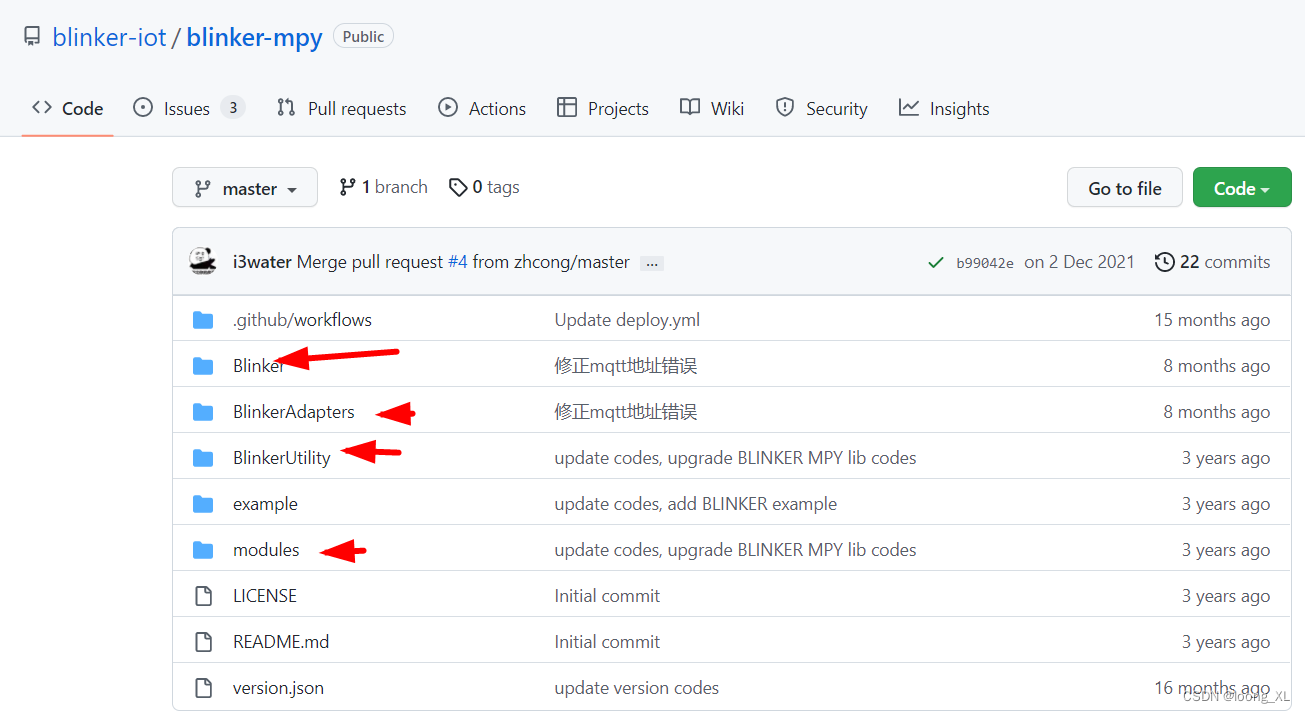Open the add BLINKER example commit message

696,504
